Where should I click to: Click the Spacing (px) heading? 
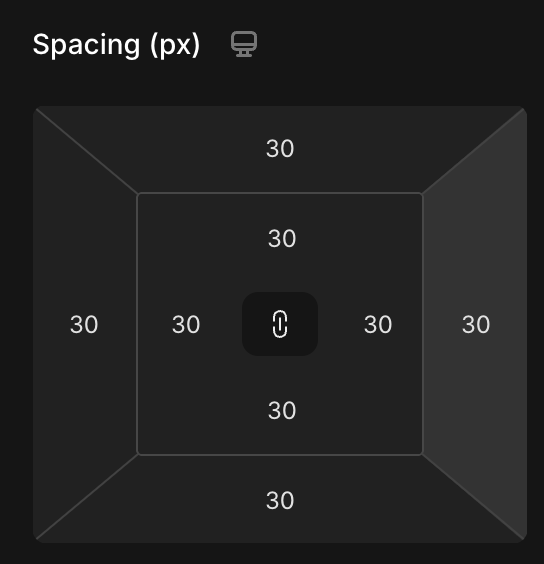(116, 45)
